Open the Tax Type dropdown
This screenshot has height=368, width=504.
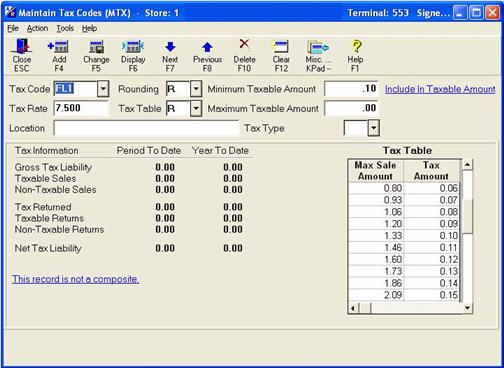373,128
